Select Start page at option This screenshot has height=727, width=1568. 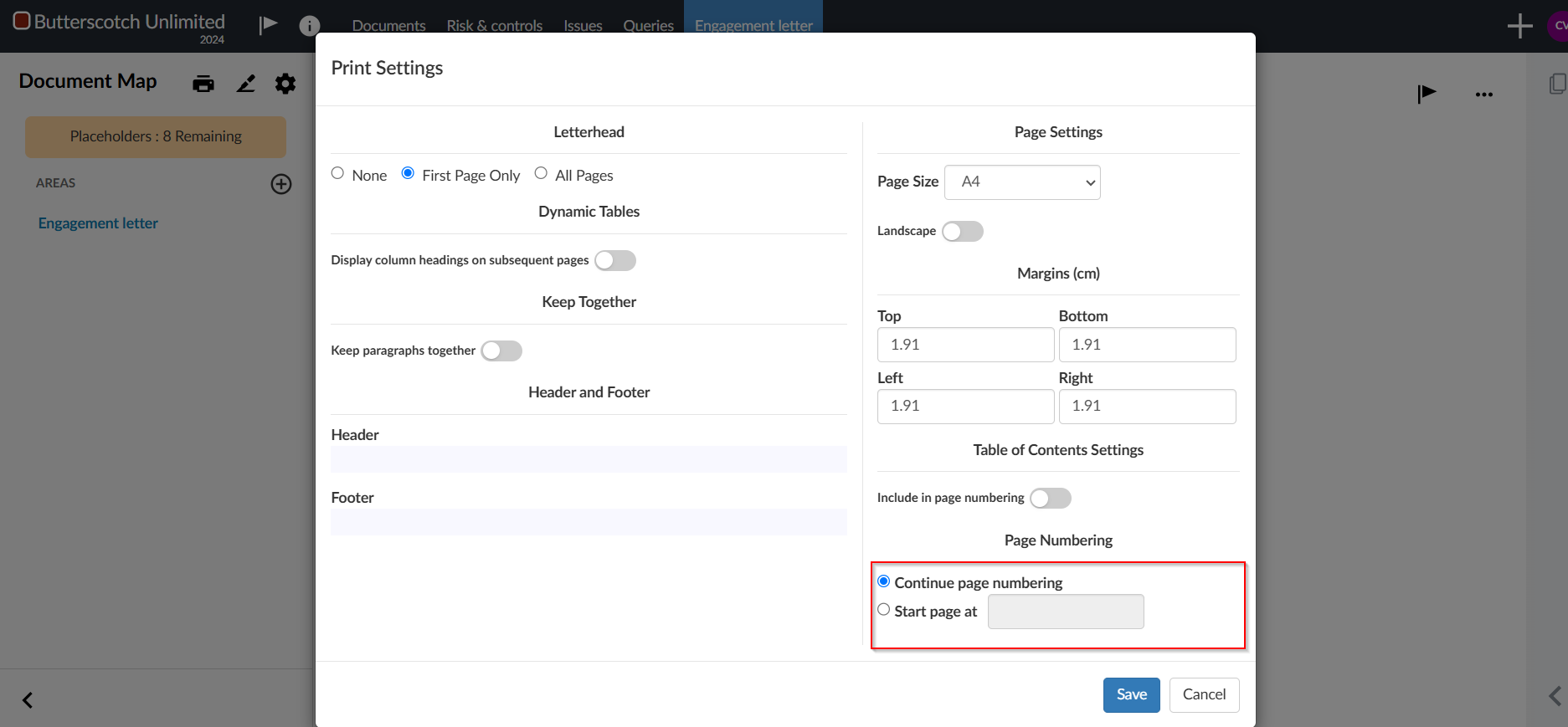pos(883,610)
